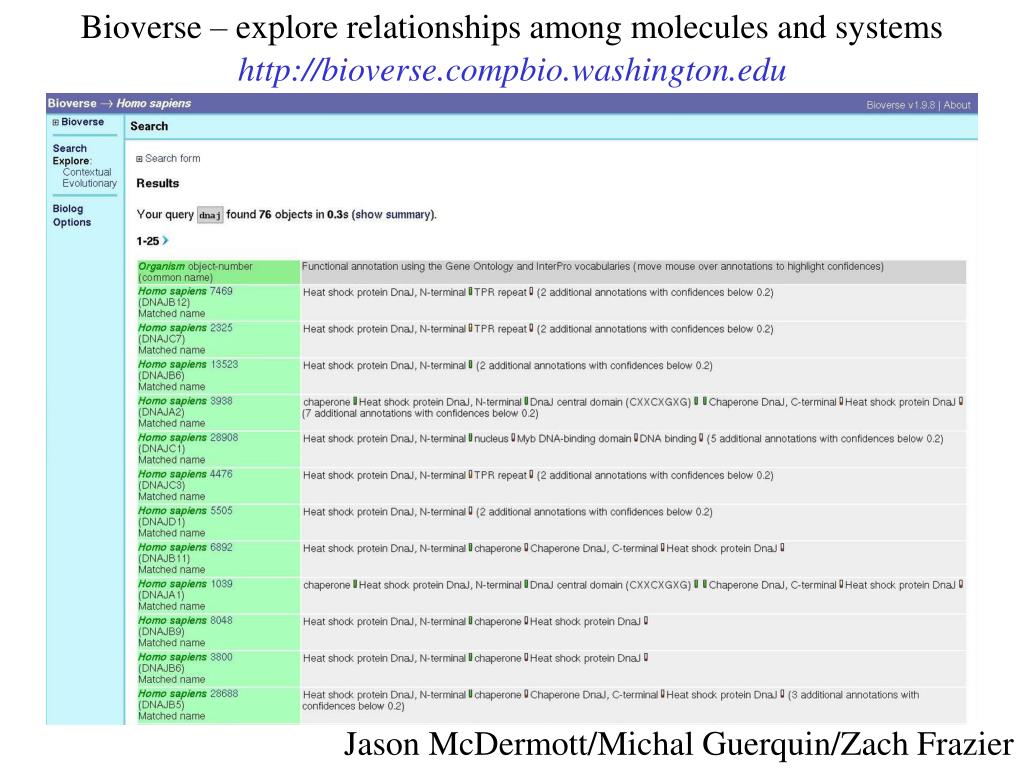Open Homo sapiens 2325 DNAJC7 entry
The width and height of the screenshot is (1024, 768).
pos(185,328)
